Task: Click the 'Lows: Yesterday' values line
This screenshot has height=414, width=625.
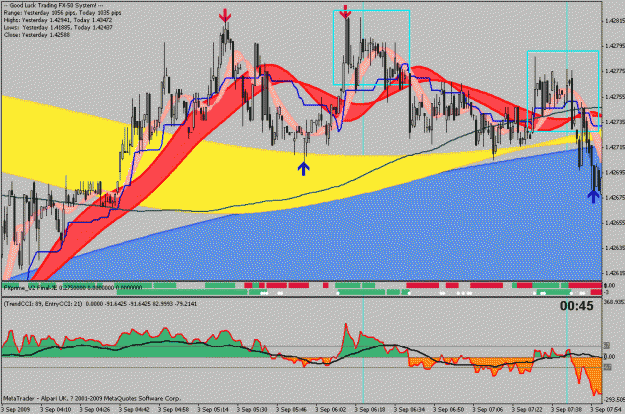Action: (x=58, y=27)
